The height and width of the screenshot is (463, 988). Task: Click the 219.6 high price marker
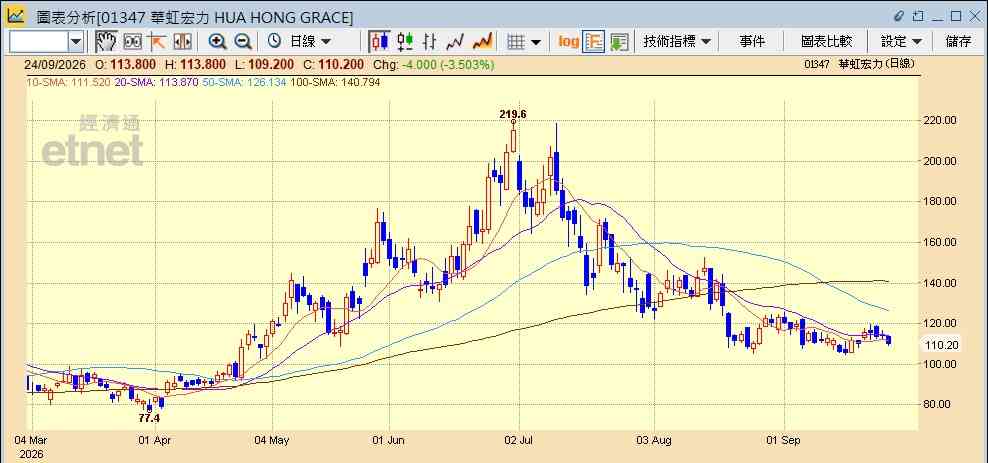point(512,114)
